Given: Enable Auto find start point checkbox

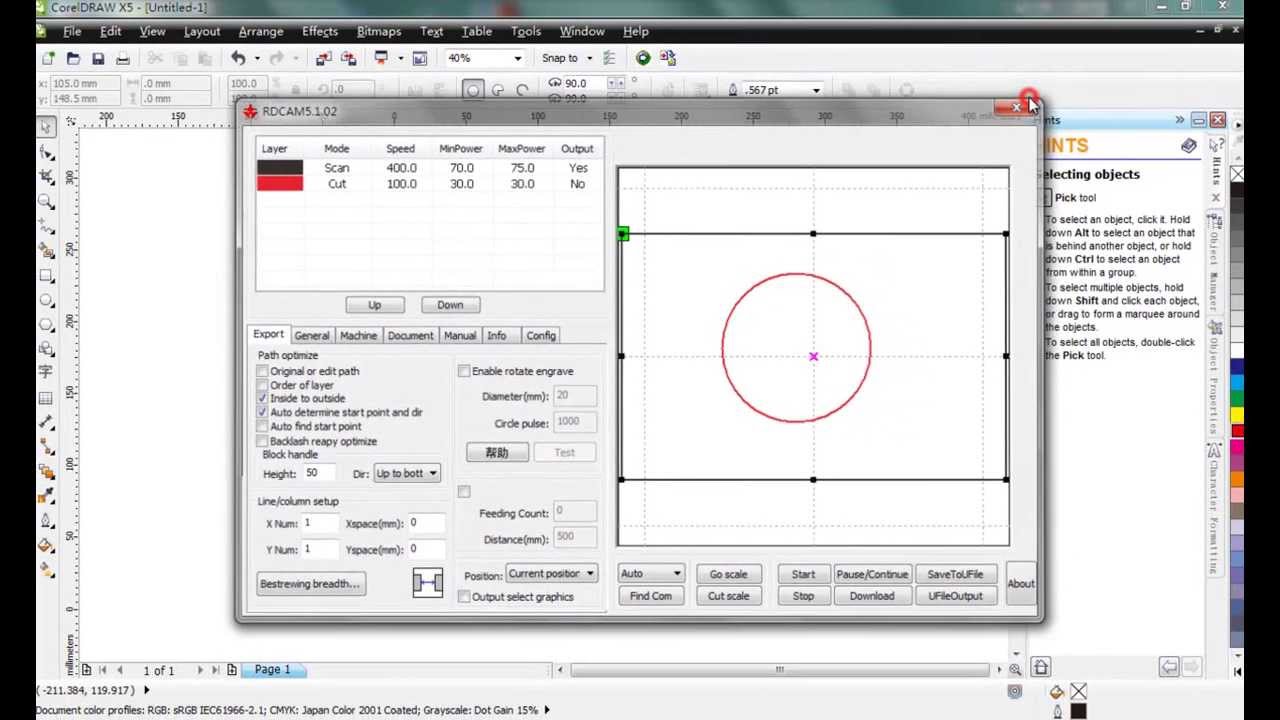Looking at the screenshot, I should tap(263, 426).
